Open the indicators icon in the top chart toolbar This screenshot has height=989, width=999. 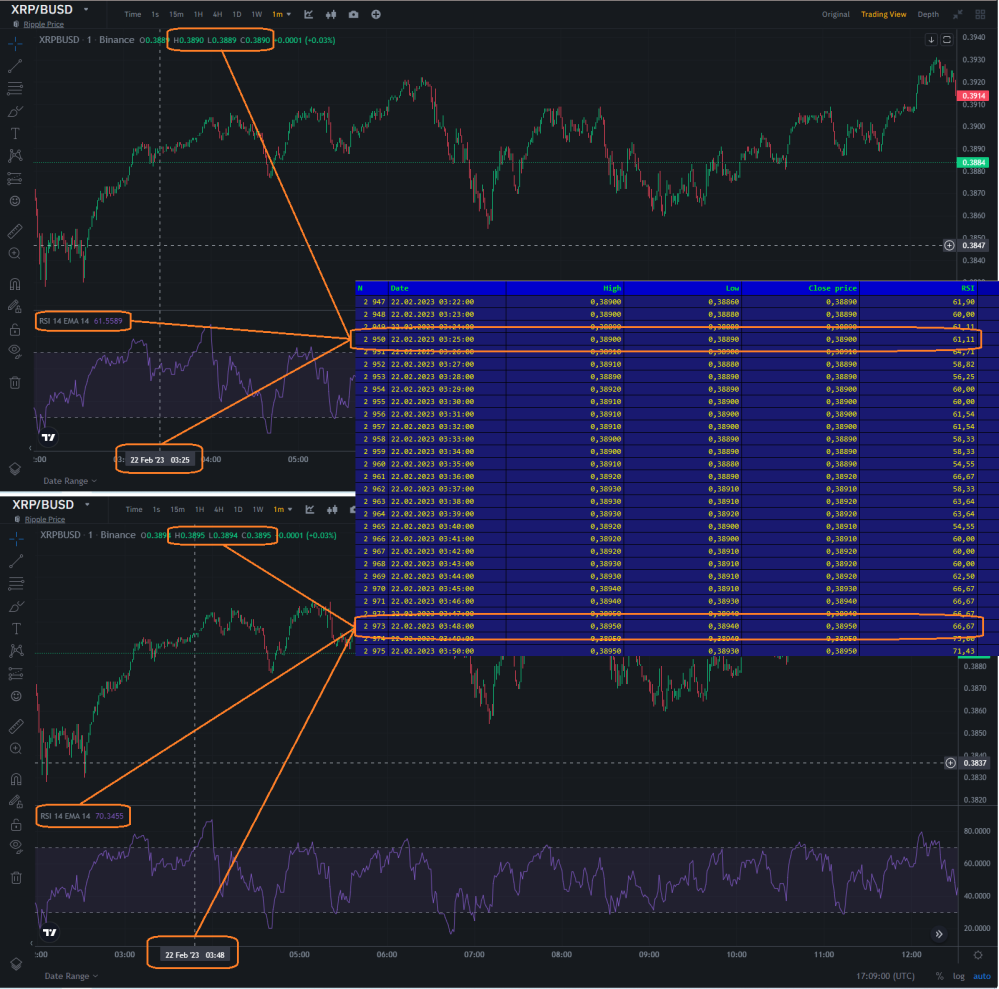308,14
